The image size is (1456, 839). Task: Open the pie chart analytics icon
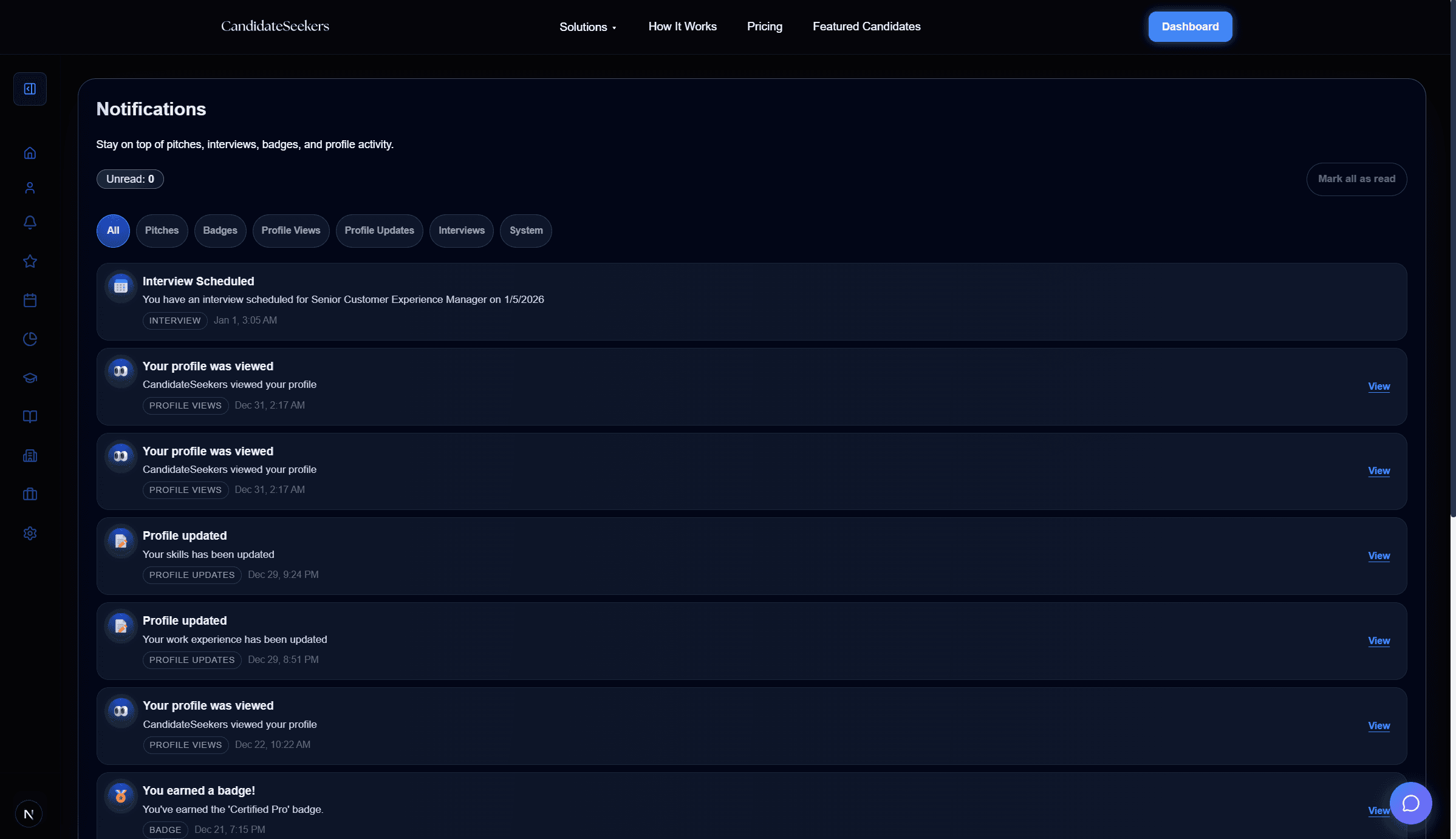pos(30,339)
